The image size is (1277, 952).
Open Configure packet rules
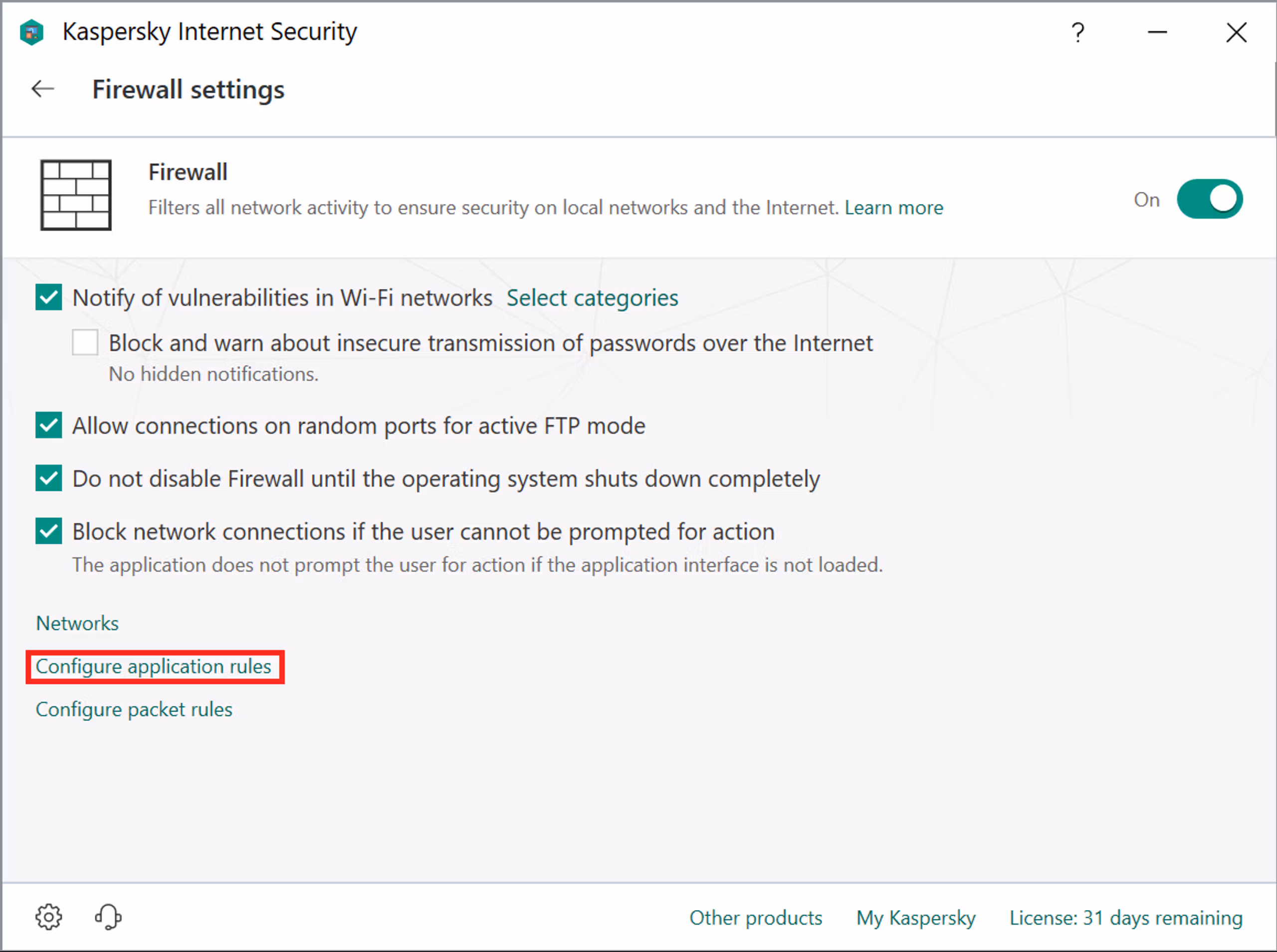pyautogui.click(x=134, y=710)
